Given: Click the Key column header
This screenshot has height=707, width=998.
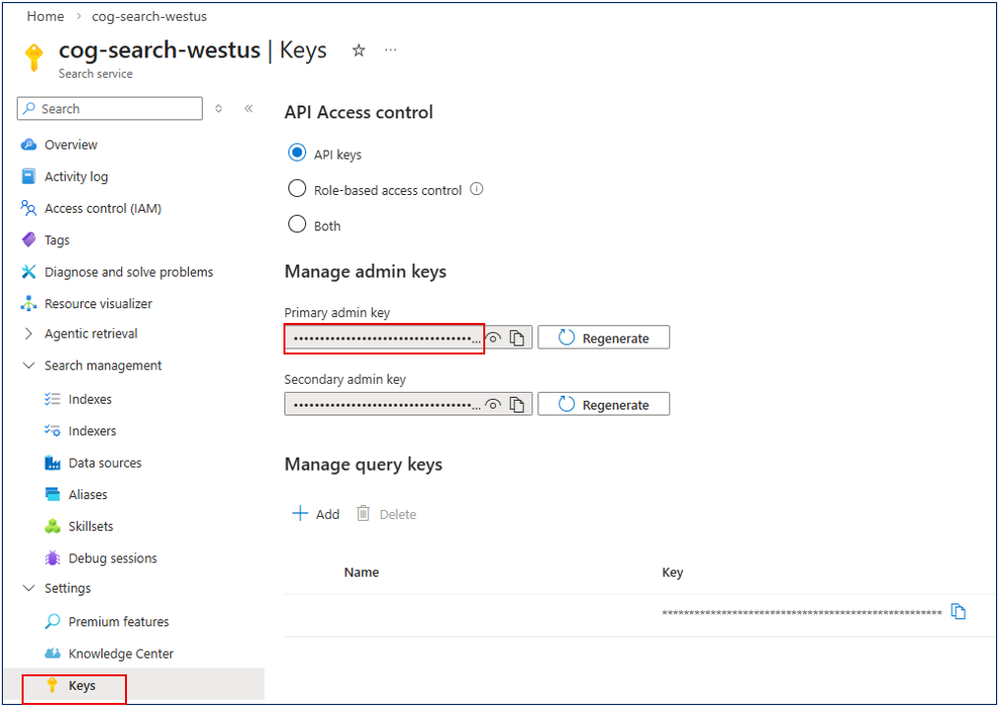Looking at the screenshot, I should [672, 572].
